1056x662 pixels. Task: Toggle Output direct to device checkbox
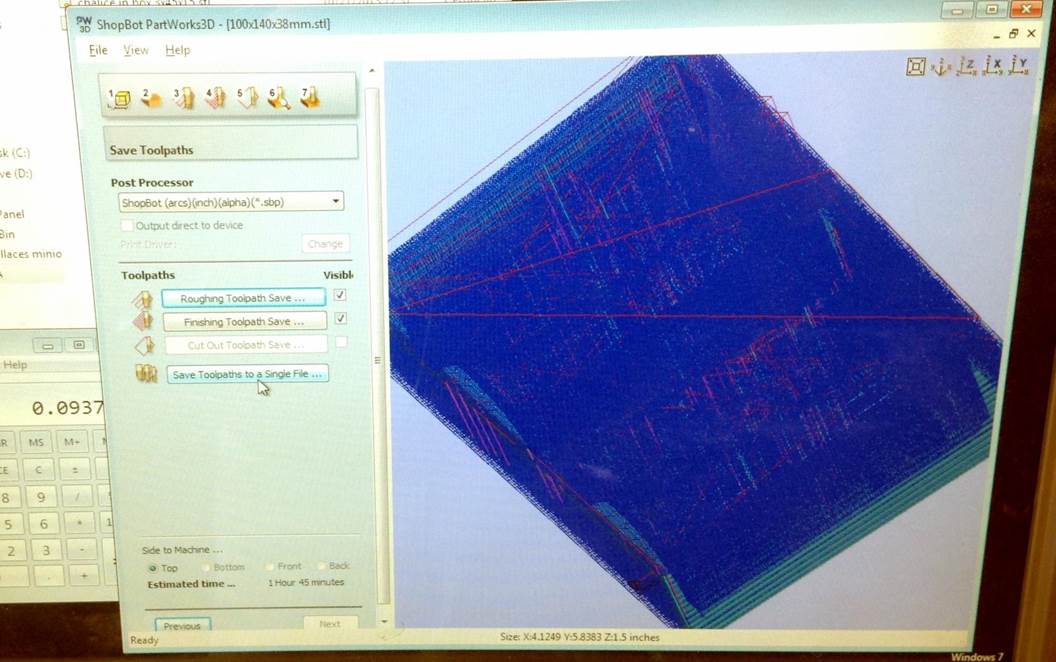click(126, 225)
